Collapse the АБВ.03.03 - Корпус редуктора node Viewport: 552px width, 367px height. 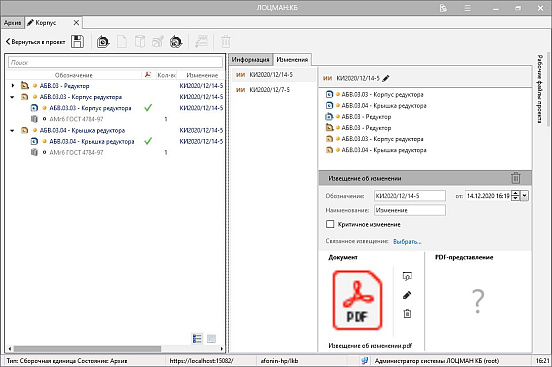click(x=12, y=97)
